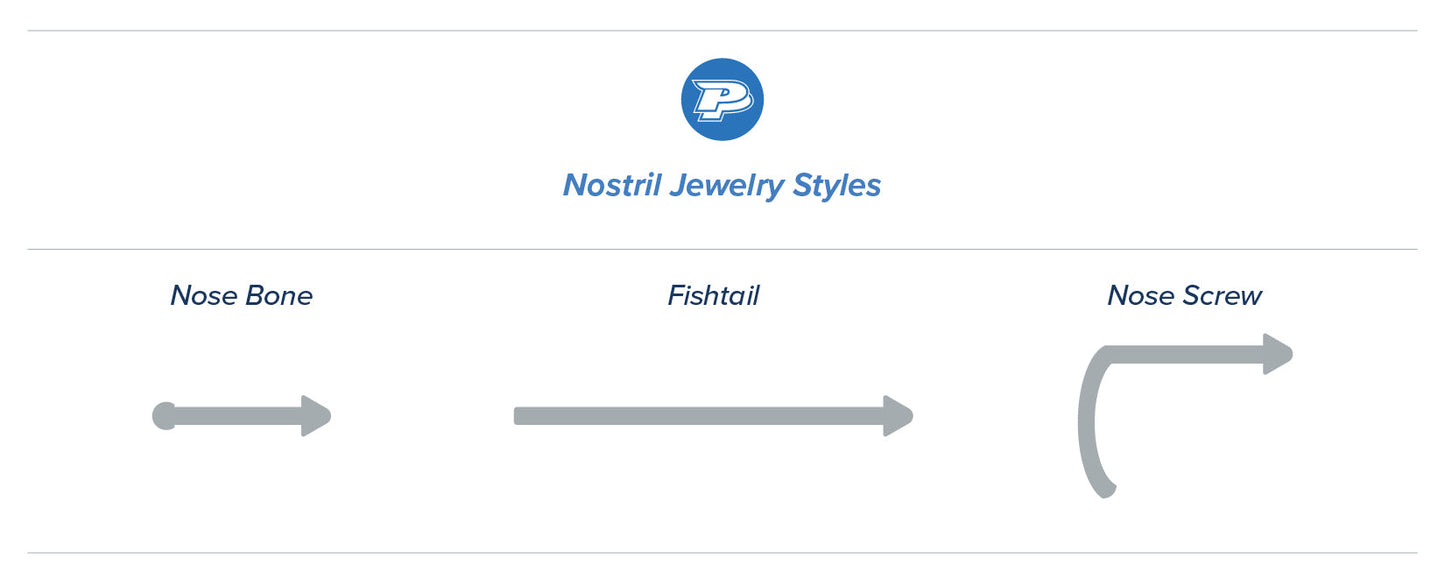
Task: Click the middle of the Fishtail shaft
Action: click(700, 416)
